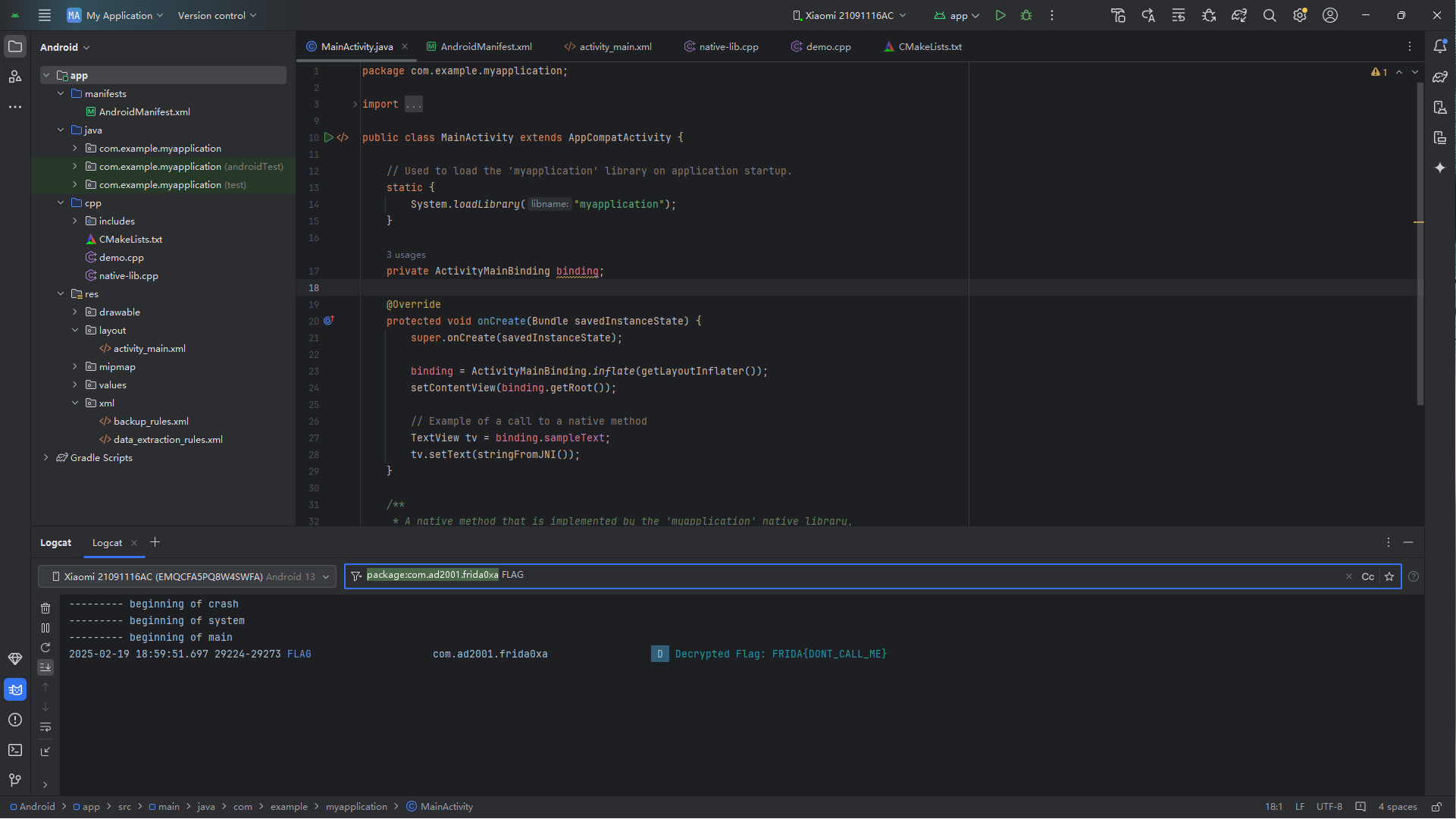The height and width of the screenshot is (819, 1456).
Task: Expand the Gradle Scripts node
Action: coord(46,458)
